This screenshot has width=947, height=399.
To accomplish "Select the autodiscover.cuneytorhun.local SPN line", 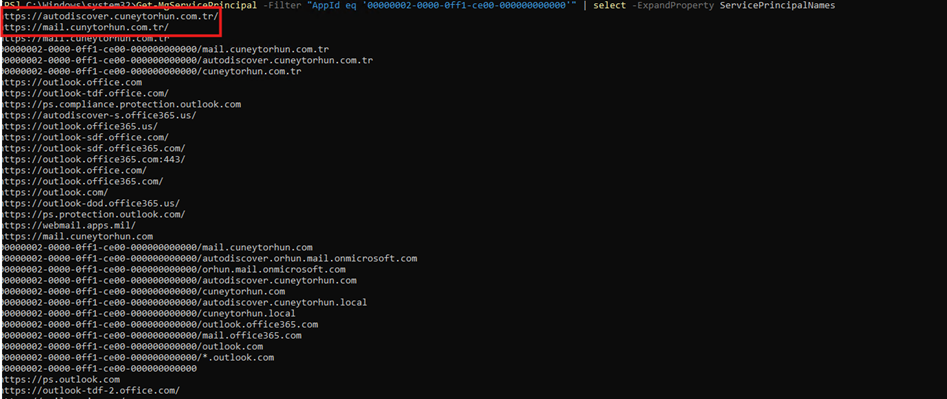I will click(184, 302).
